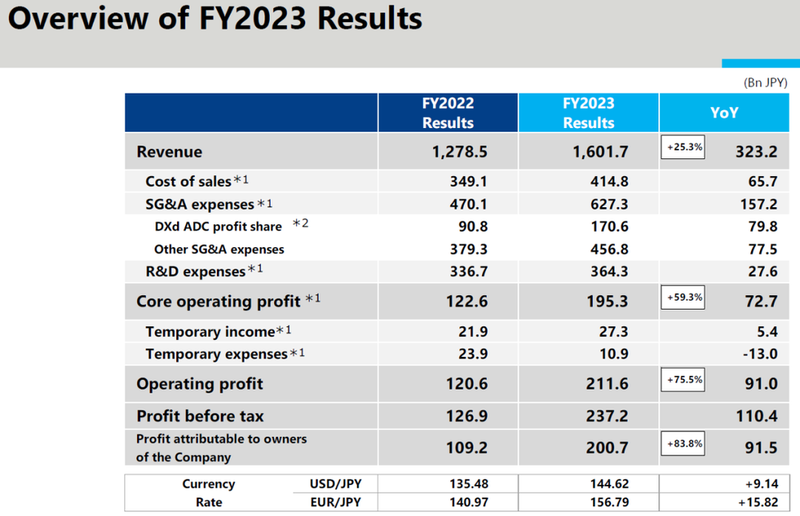Select the Other SG&A expenses label

tap(218, 248)
